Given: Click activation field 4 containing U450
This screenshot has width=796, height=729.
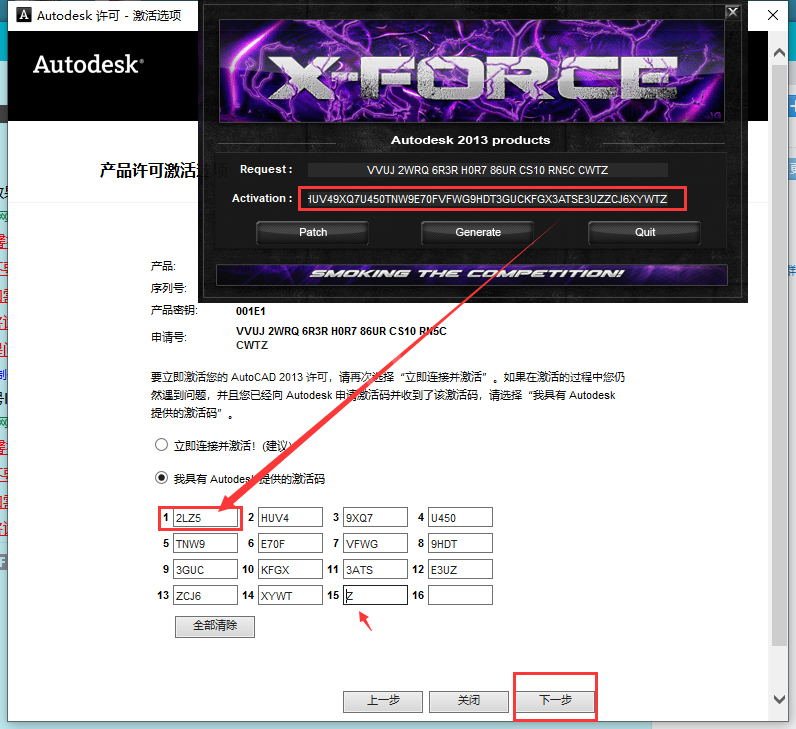Looking at the screenshot, I should pos(460,517).
